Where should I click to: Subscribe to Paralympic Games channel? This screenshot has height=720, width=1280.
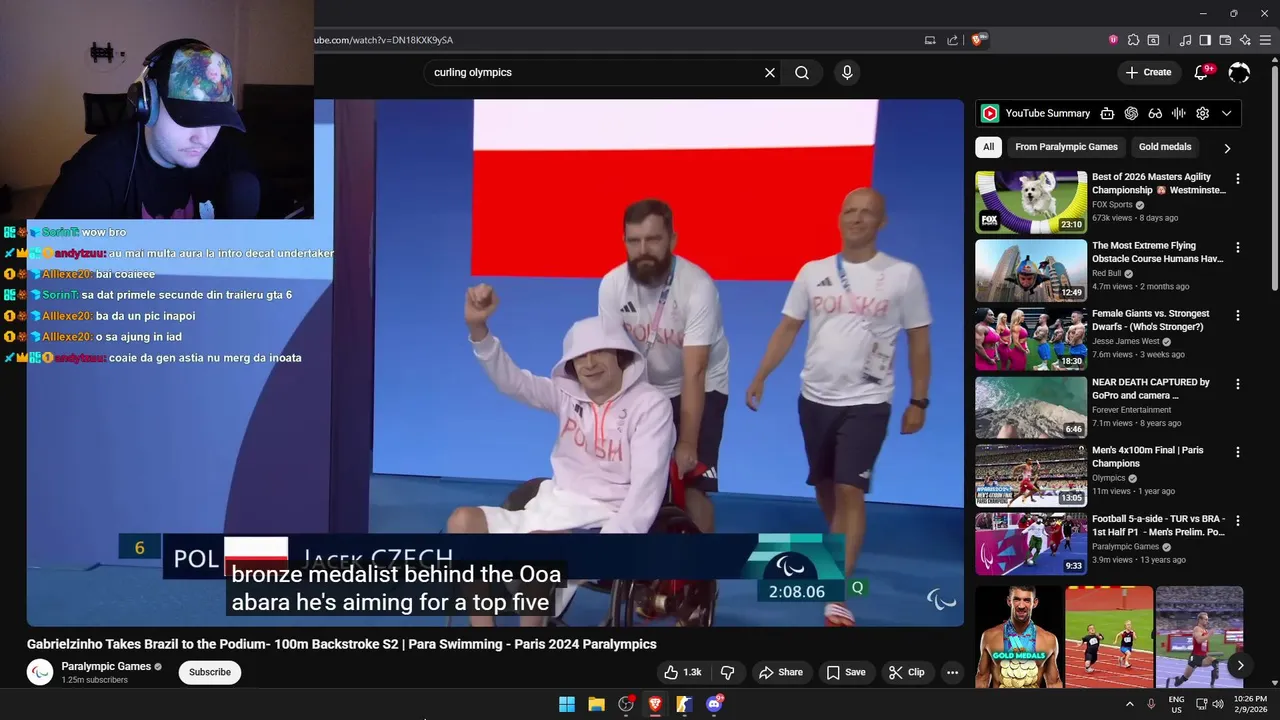(x=210, y=672)
